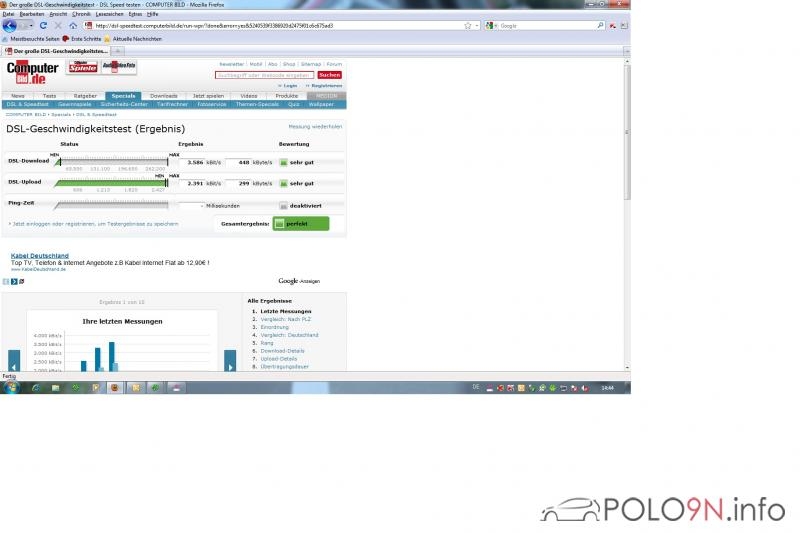The image size is (800, 533).
Task: Bookmark this page with the star icon
Action: pos(467,25)
